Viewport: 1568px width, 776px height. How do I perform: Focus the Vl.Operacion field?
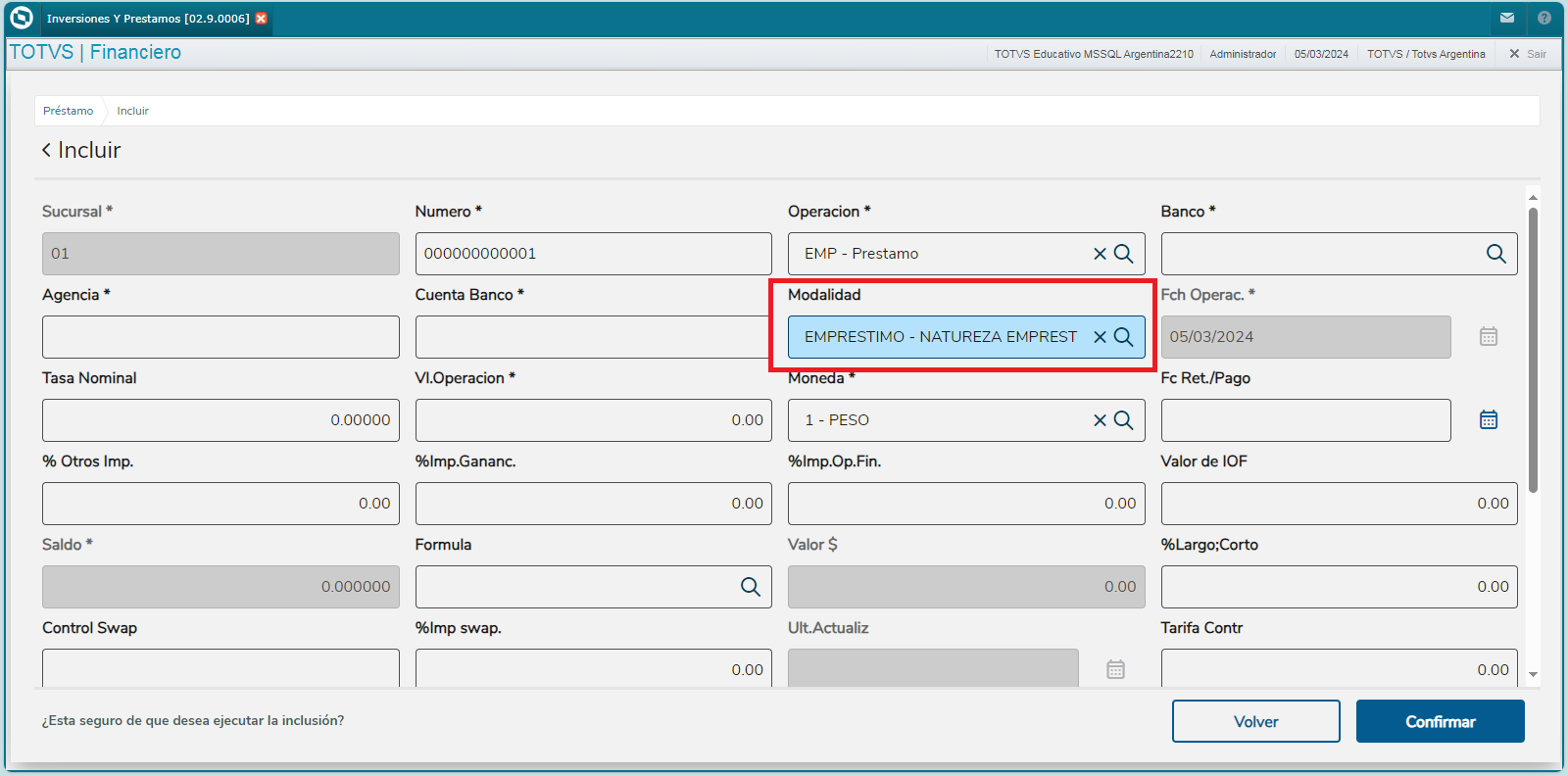pyautogui.click(x=594, y=420)
